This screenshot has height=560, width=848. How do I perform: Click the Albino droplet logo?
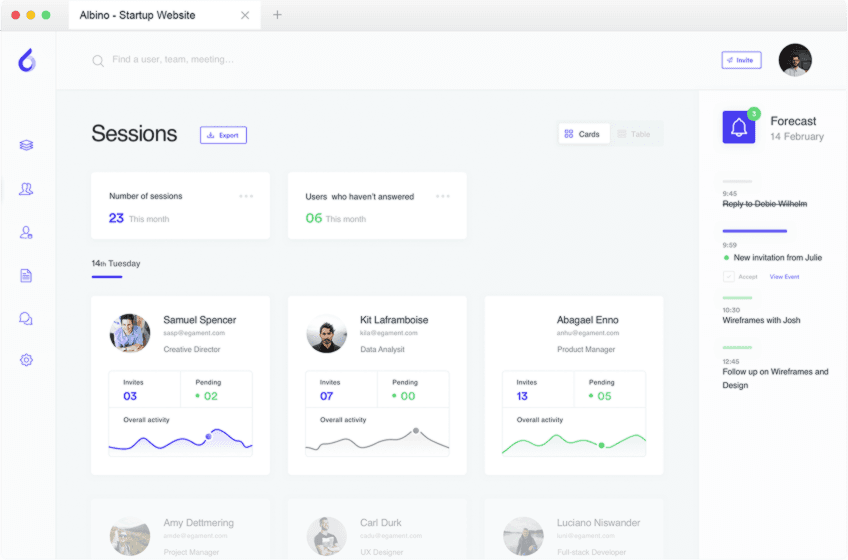click(x=27, y=60)
